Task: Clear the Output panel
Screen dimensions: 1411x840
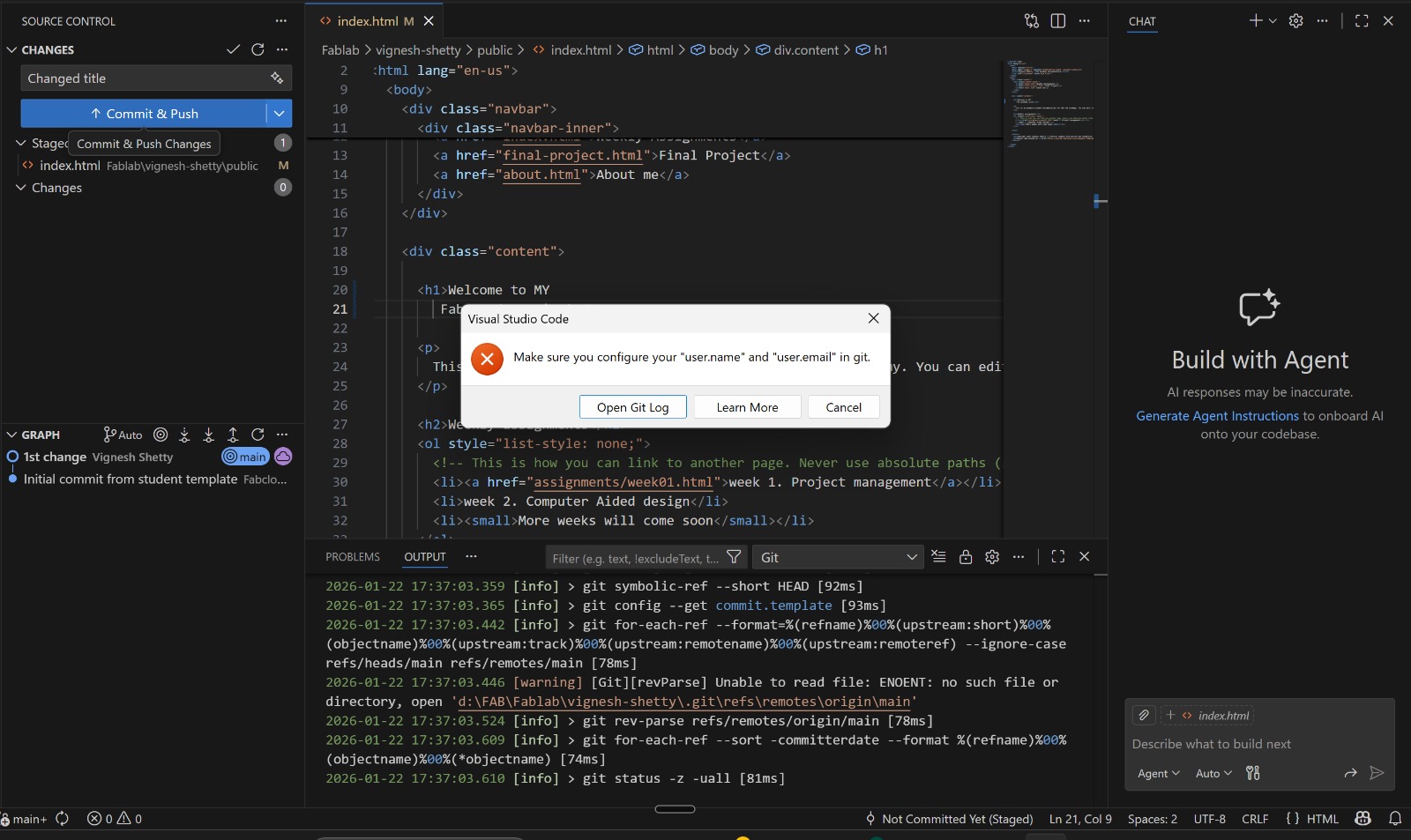Action: click(938, 557)
